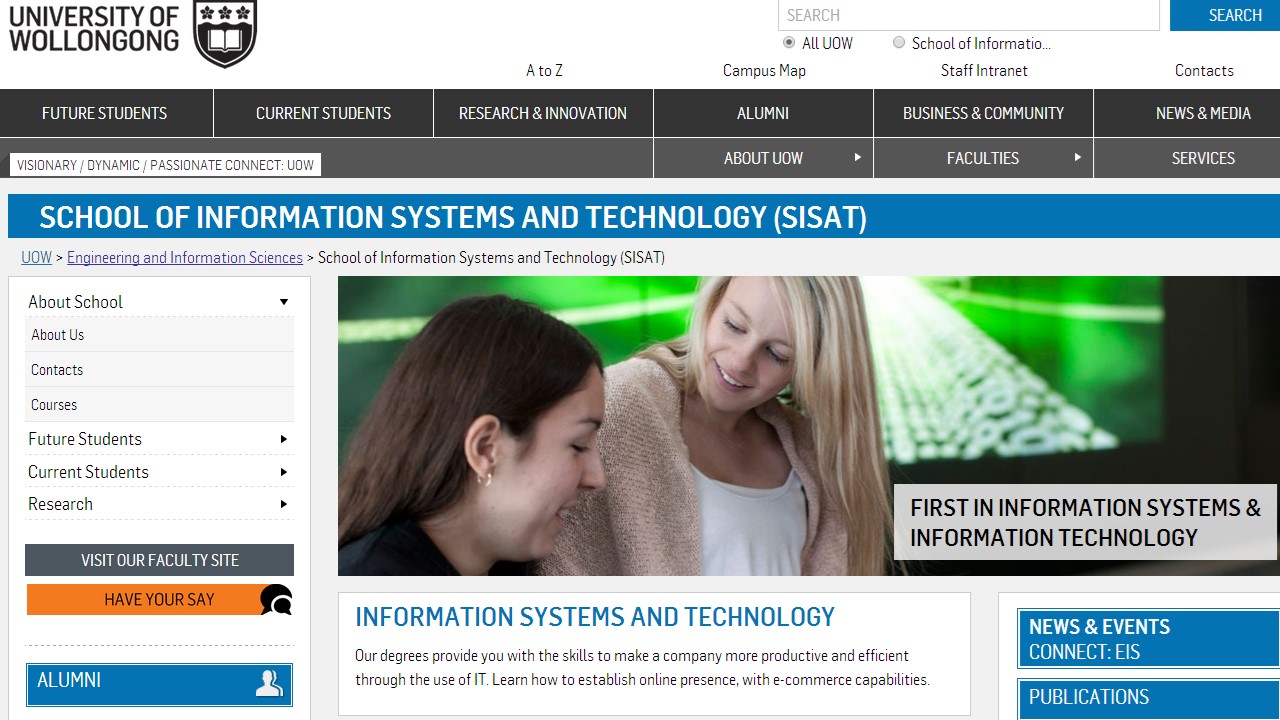
Task: Select the All UOW search radio button
Action: coord(789,43)
